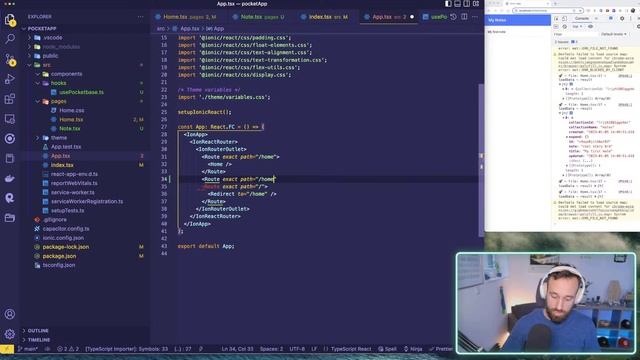Click the Spell checker status item
640x360 pixels.
[387, 349]
